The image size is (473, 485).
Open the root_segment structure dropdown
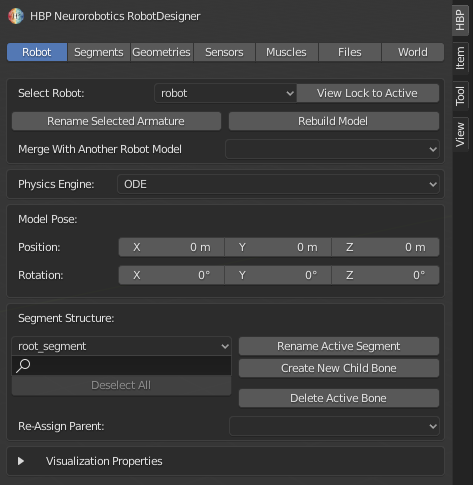pyautogui.click(x=121, y=346)
